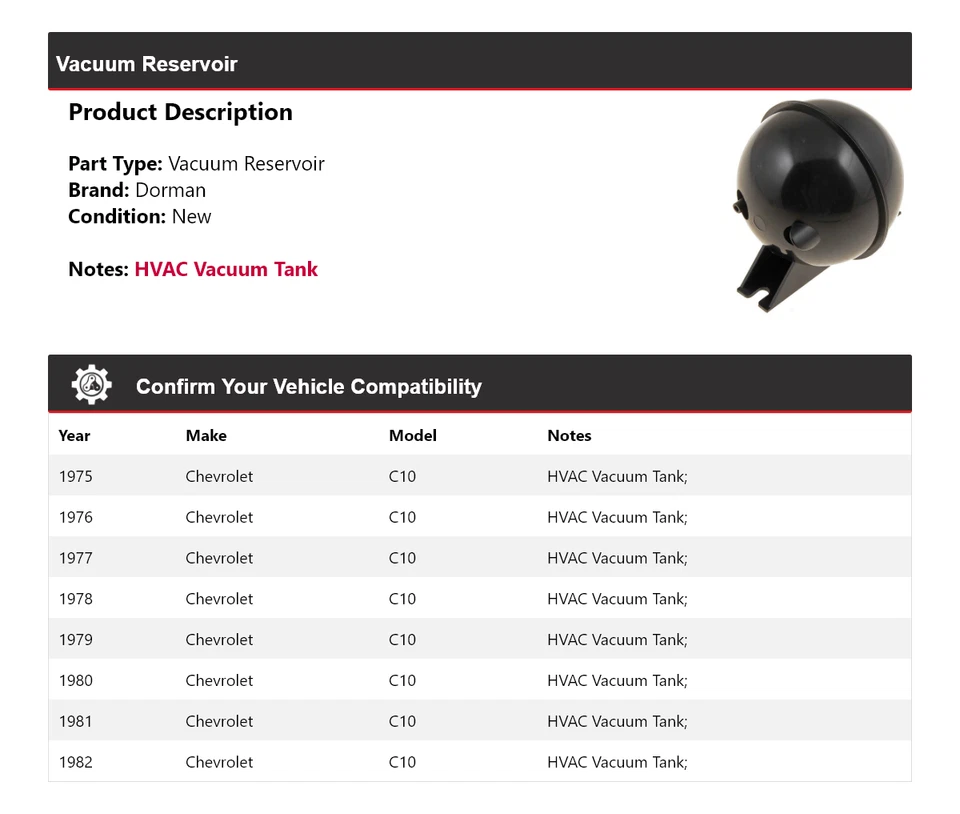Select the 1980 year cell

click(75, 681)
